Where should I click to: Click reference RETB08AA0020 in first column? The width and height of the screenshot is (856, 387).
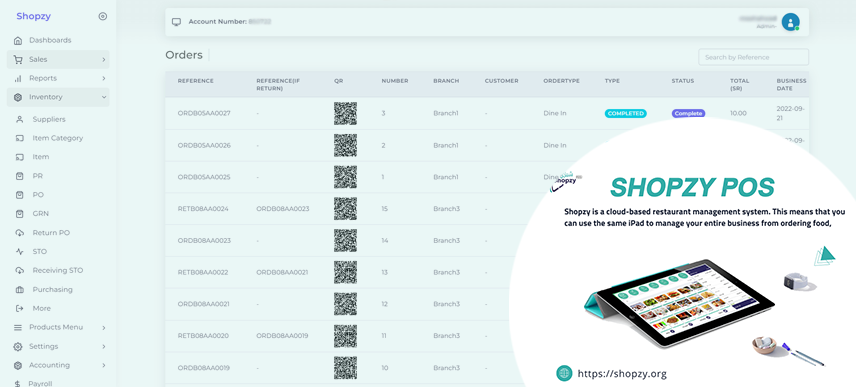(203, 336)
